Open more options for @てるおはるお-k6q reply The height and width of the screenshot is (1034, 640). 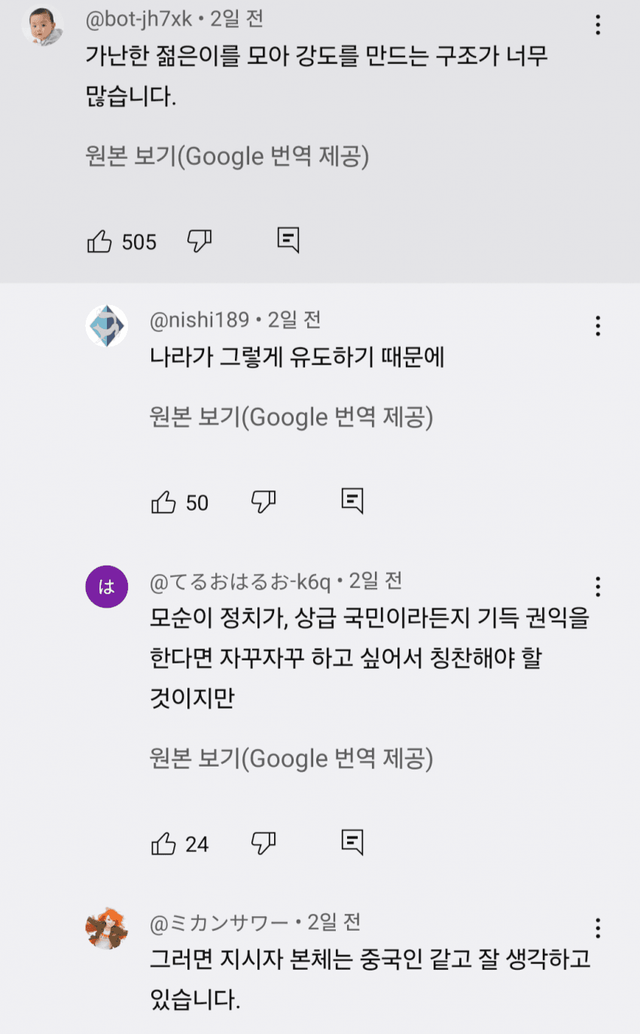(598, 587)
